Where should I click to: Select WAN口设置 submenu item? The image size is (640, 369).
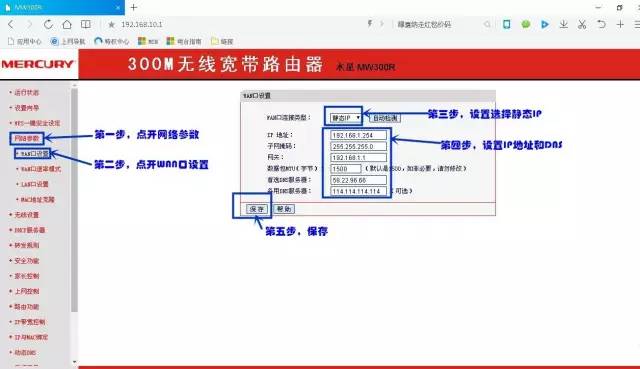click(35, 153)
